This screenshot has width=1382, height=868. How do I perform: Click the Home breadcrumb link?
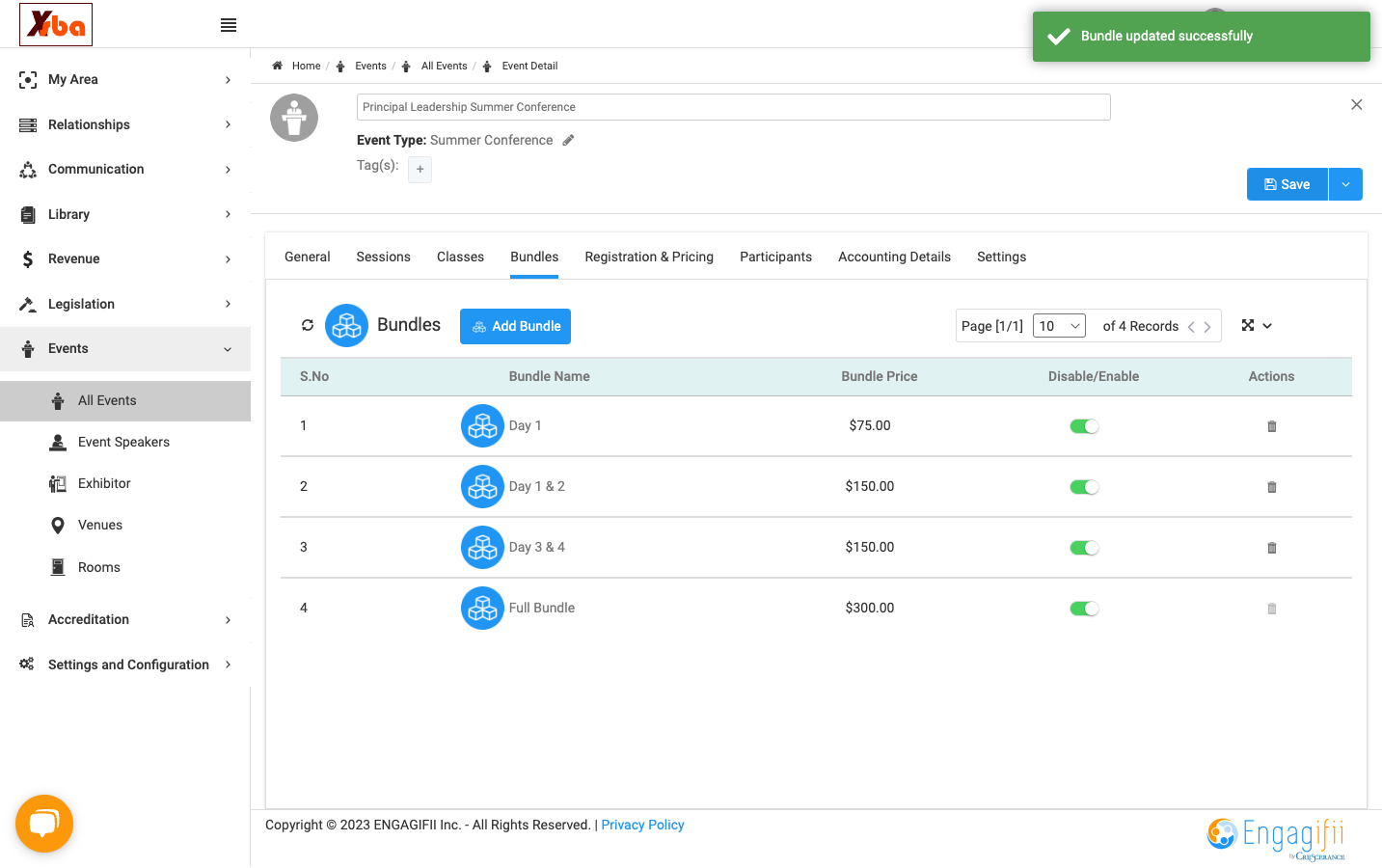tap(306, 66)
